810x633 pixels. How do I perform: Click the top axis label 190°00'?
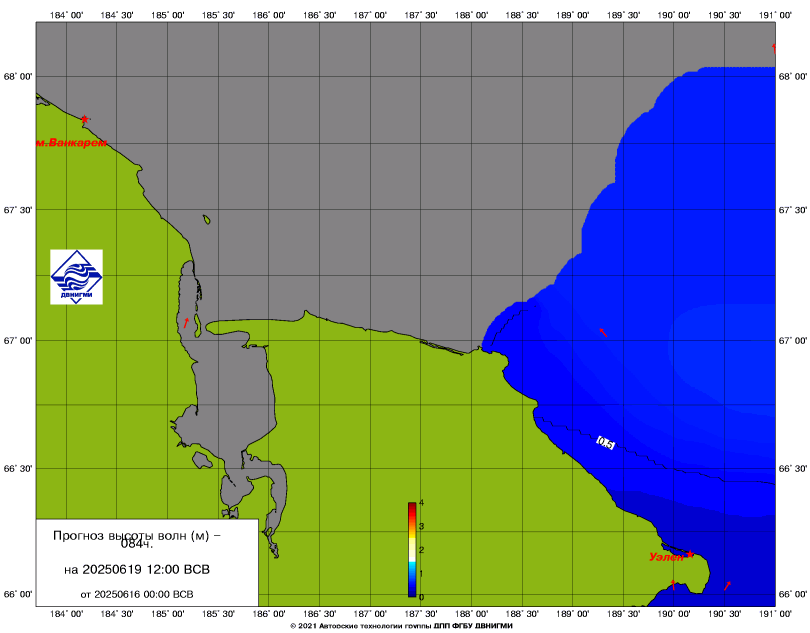tap(674, 15)
